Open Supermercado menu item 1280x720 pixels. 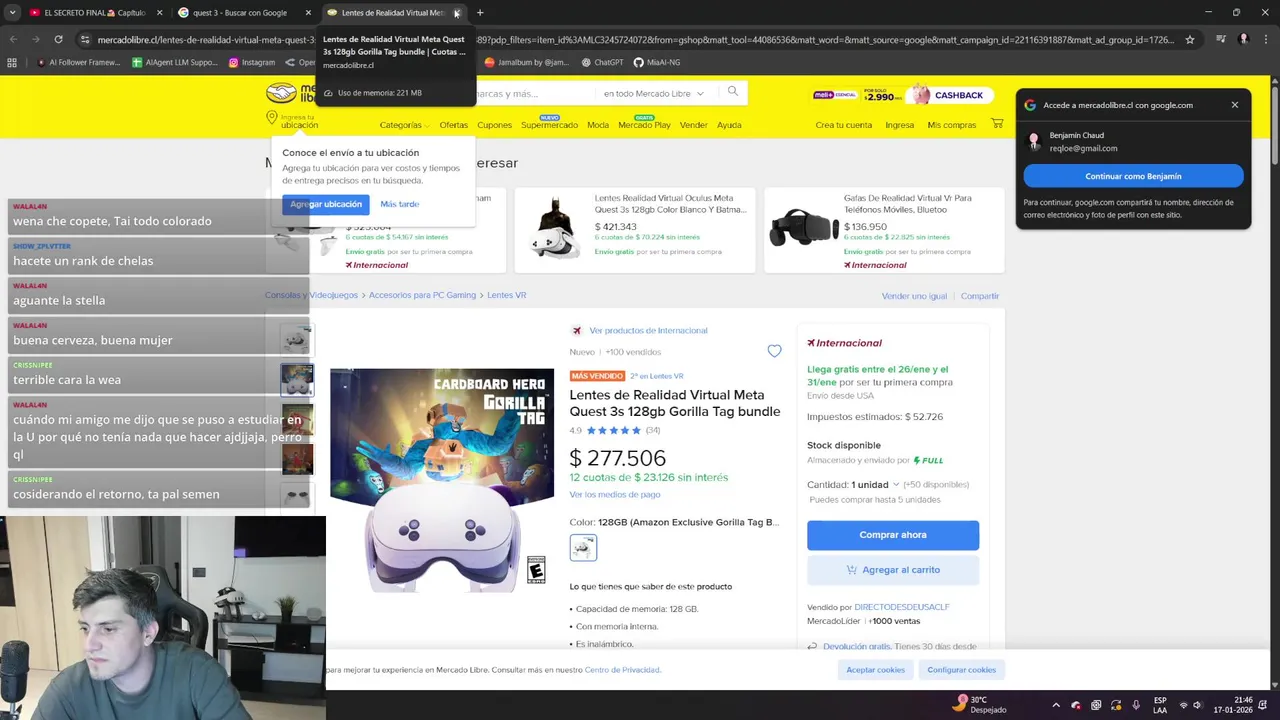tap(549, 125)
